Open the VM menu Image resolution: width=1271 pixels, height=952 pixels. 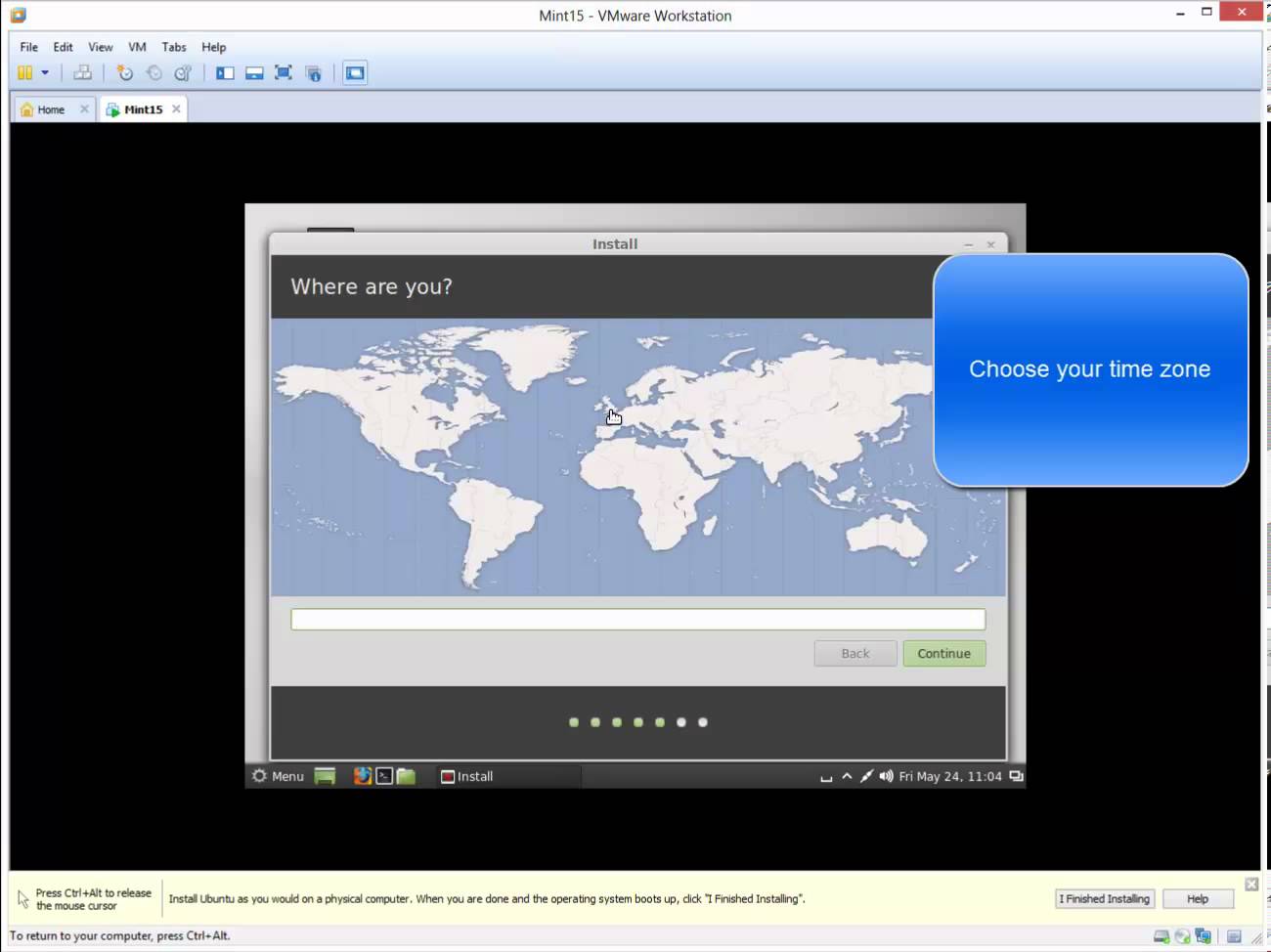(x=137, y=46)
